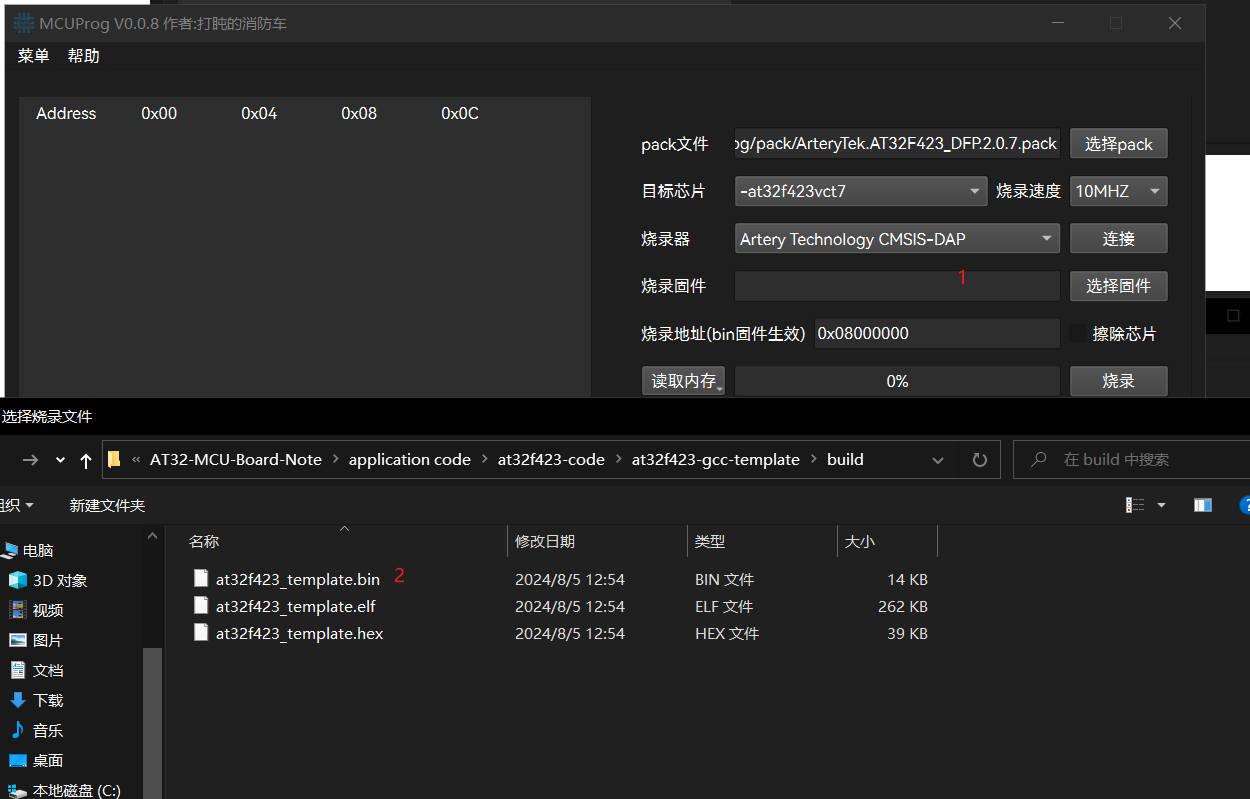1250x799 pixels.
Task: Click the change view icon
Action: tap(1135, 506)
